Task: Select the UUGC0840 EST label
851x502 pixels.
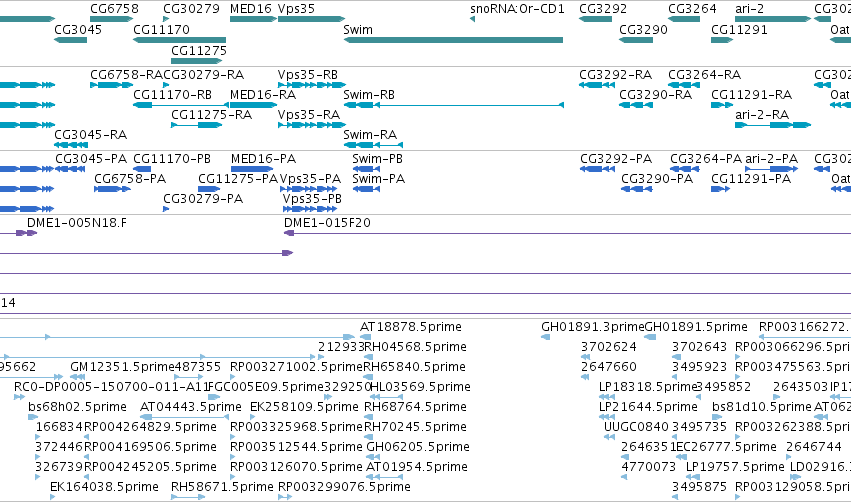Action: 636,426
